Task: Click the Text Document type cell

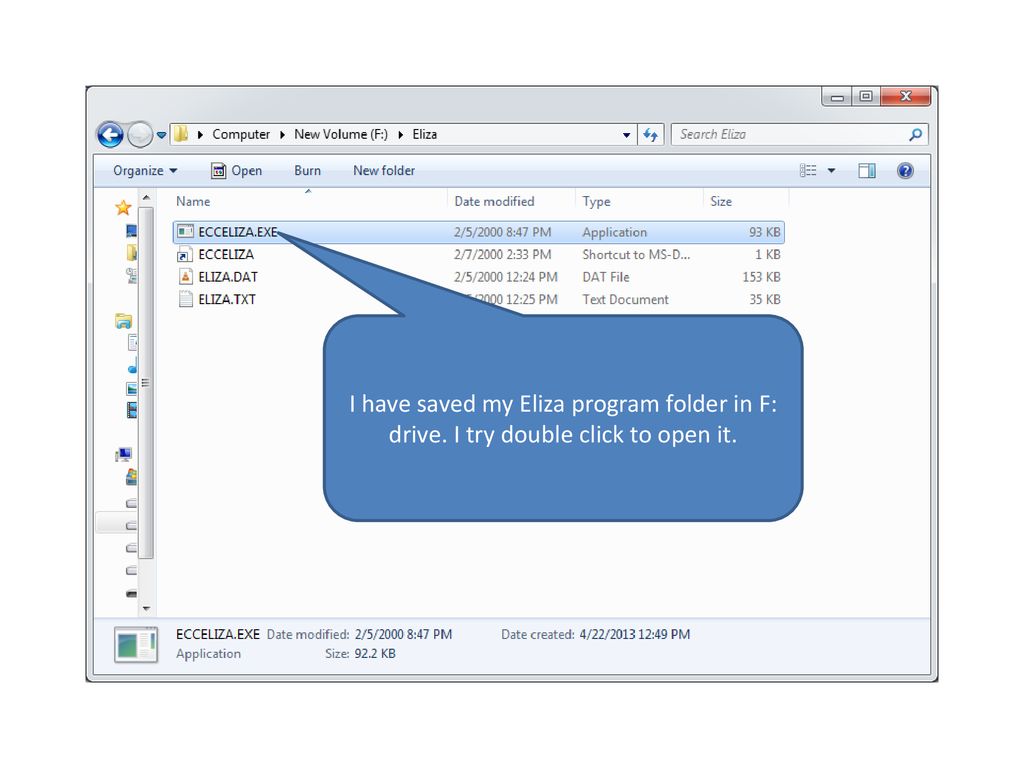Action: (x=625, y=299)
